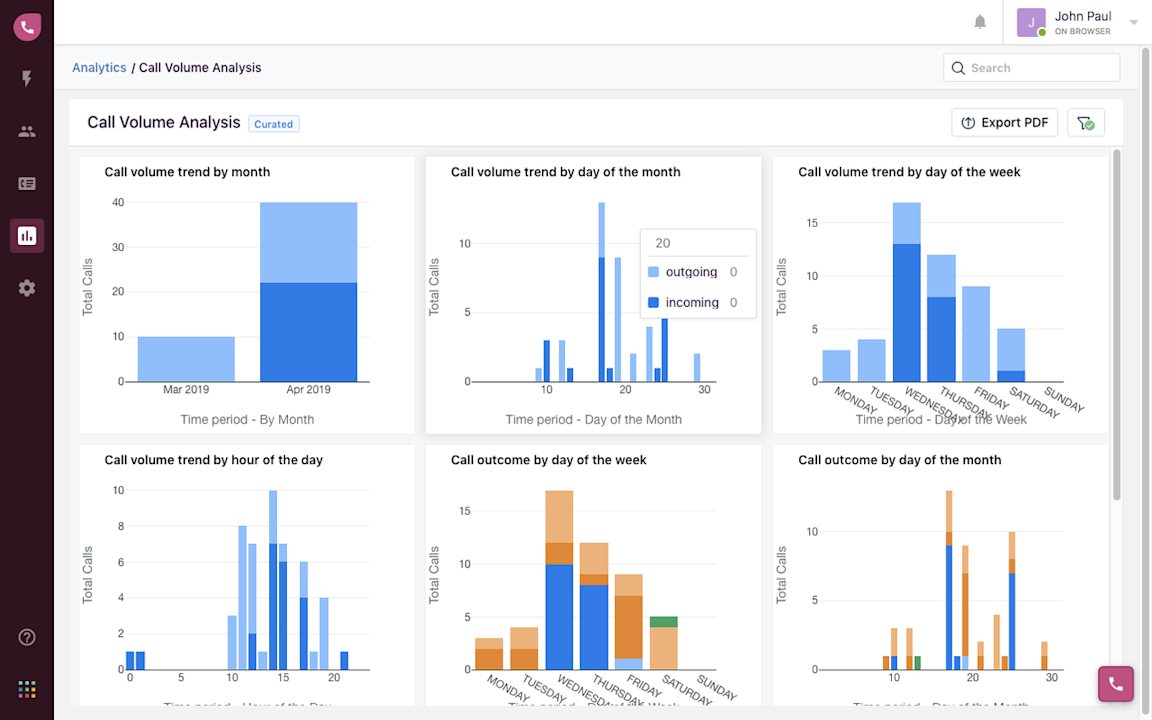Click the Wednesday bar in call outcome weekly chart
Viewport: 1152px width, 720px height.
tap(559, 580)
